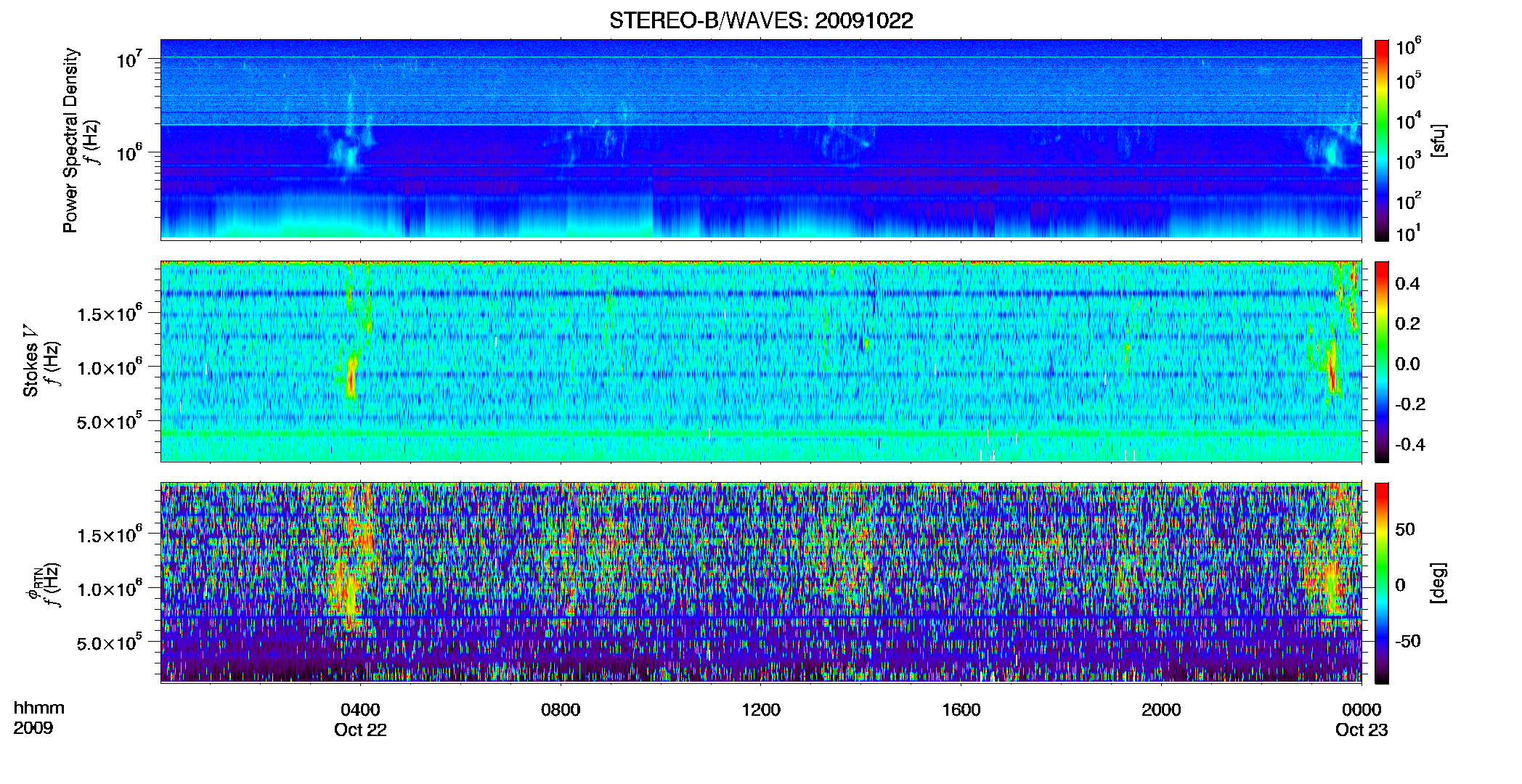
Task: Click the 2000 time tick label
Action: 1161,709
